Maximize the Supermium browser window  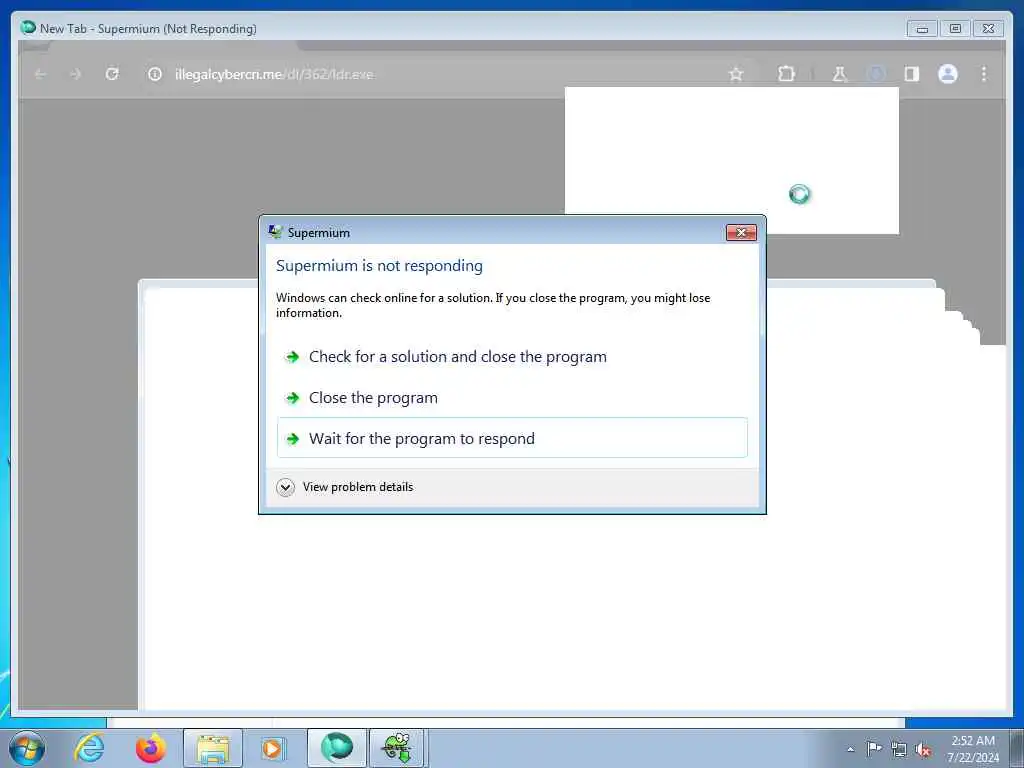(955, 29)
